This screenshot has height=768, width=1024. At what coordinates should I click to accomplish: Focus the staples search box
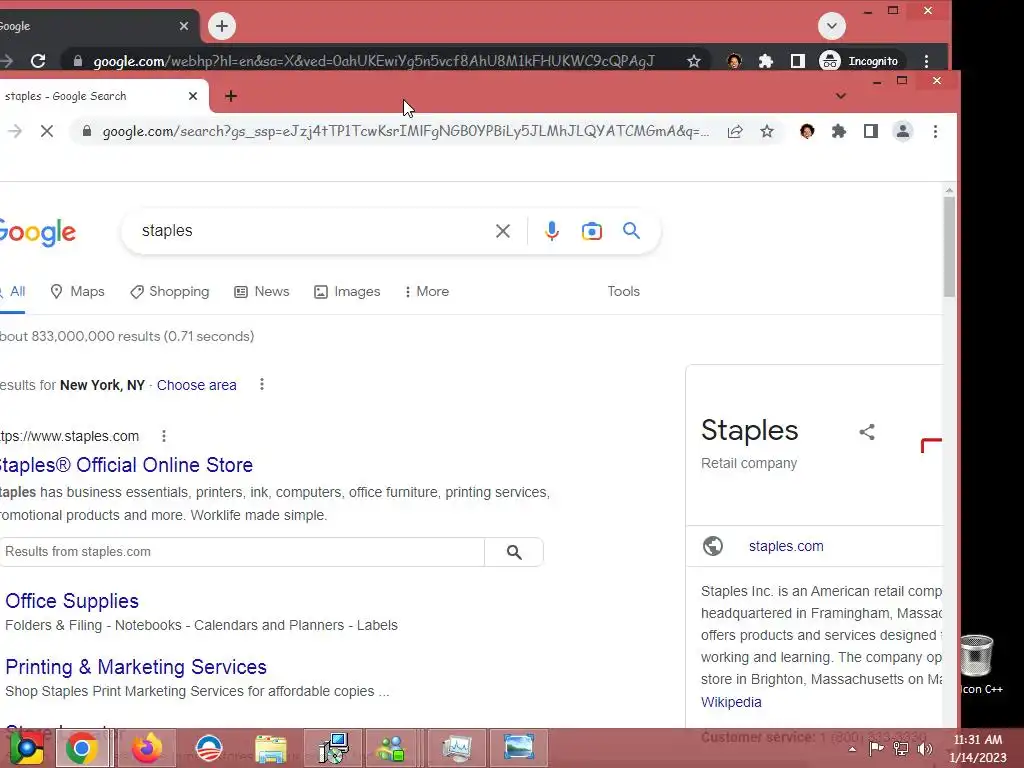coord(313,231)
